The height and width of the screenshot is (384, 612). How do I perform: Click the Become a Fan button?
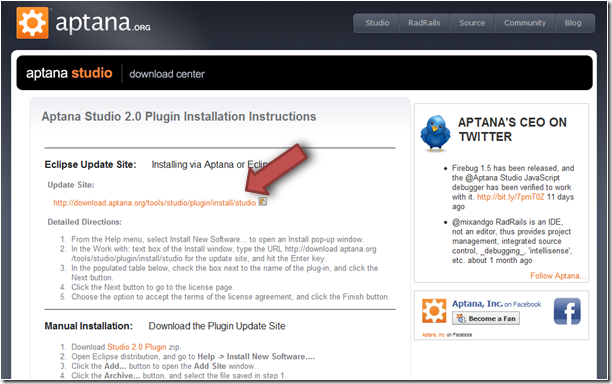coord(486,318)
